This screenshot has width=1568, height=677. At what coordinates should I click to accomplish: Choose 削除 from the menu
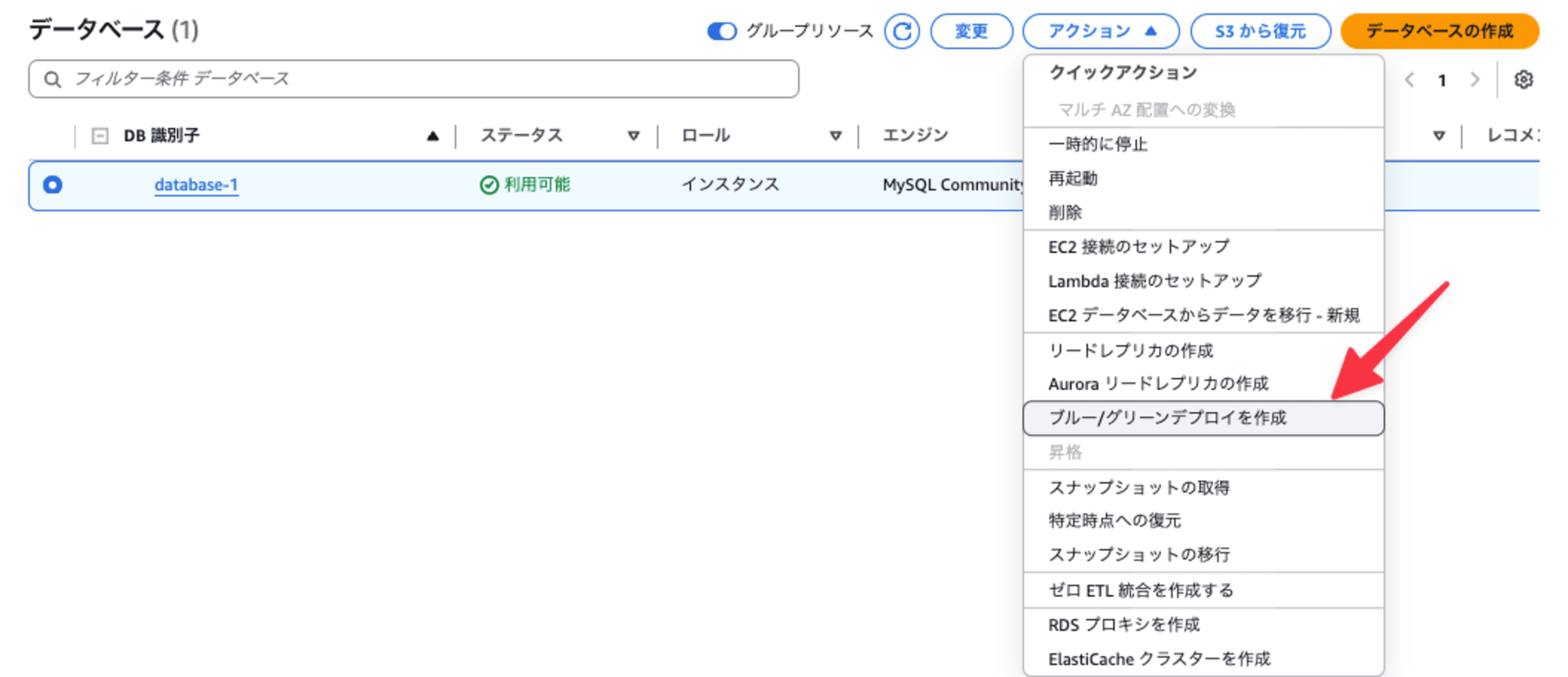[x=1203, y=213]
